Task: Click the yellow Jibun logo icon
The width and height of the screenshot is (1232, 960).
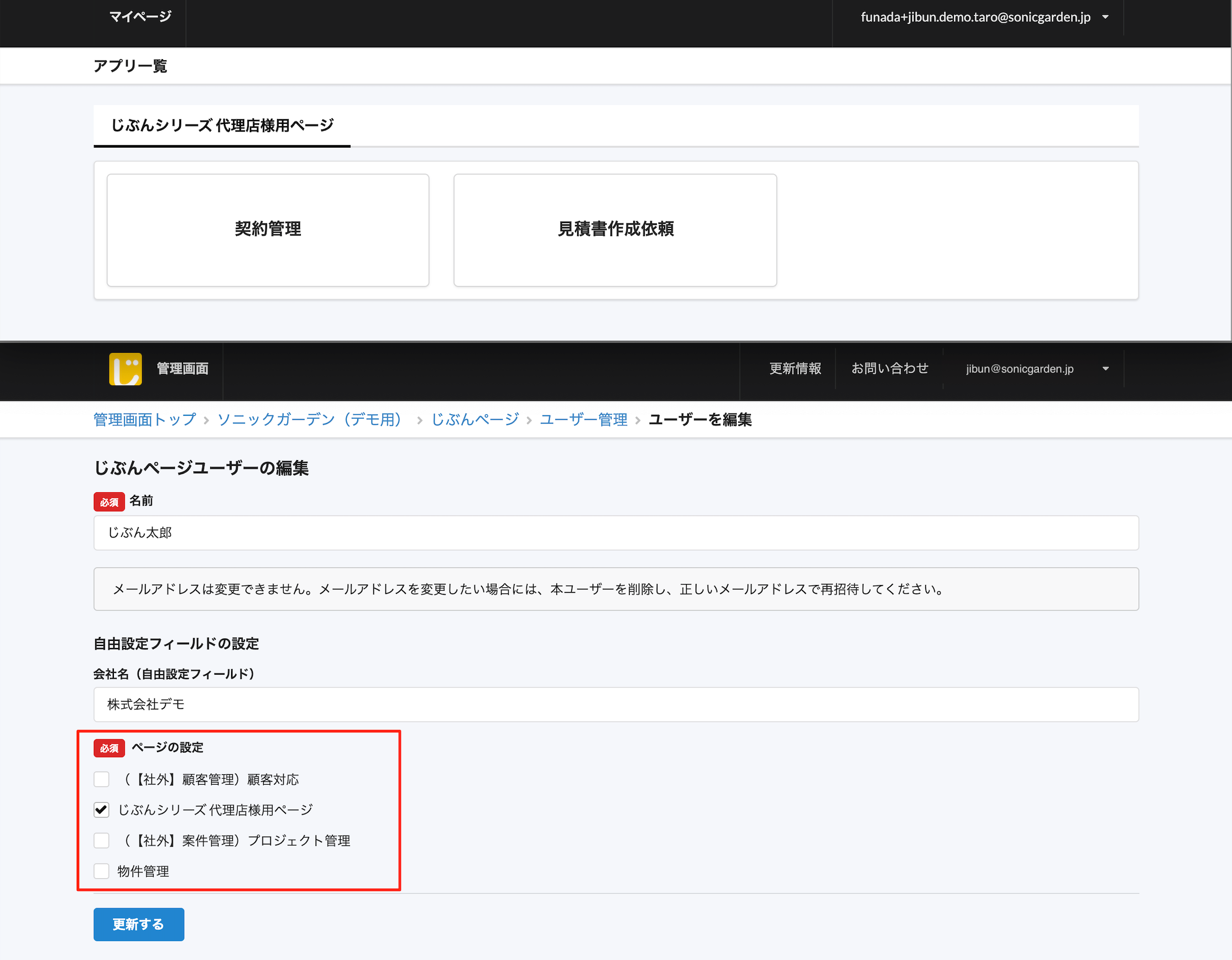Action: pyautogui.click(x=125, y=369)
